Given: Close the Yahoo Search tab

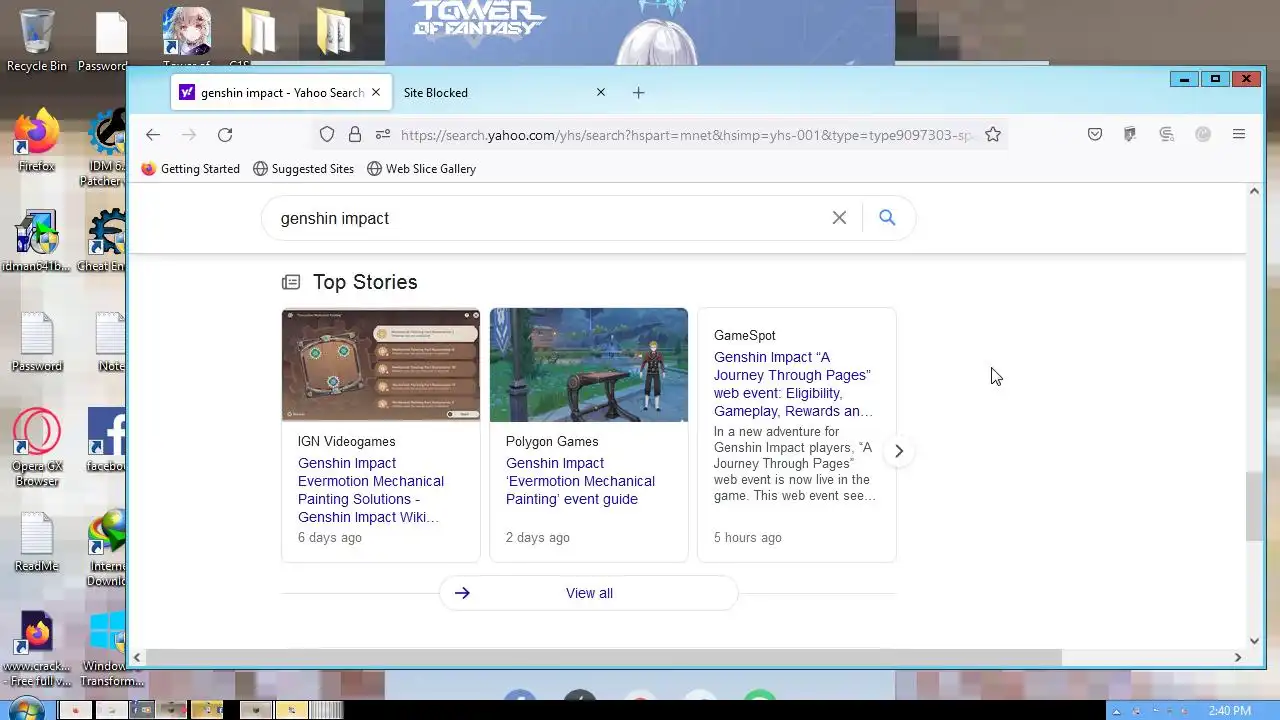Looking at the screenshot, I should tap(375, 92).
